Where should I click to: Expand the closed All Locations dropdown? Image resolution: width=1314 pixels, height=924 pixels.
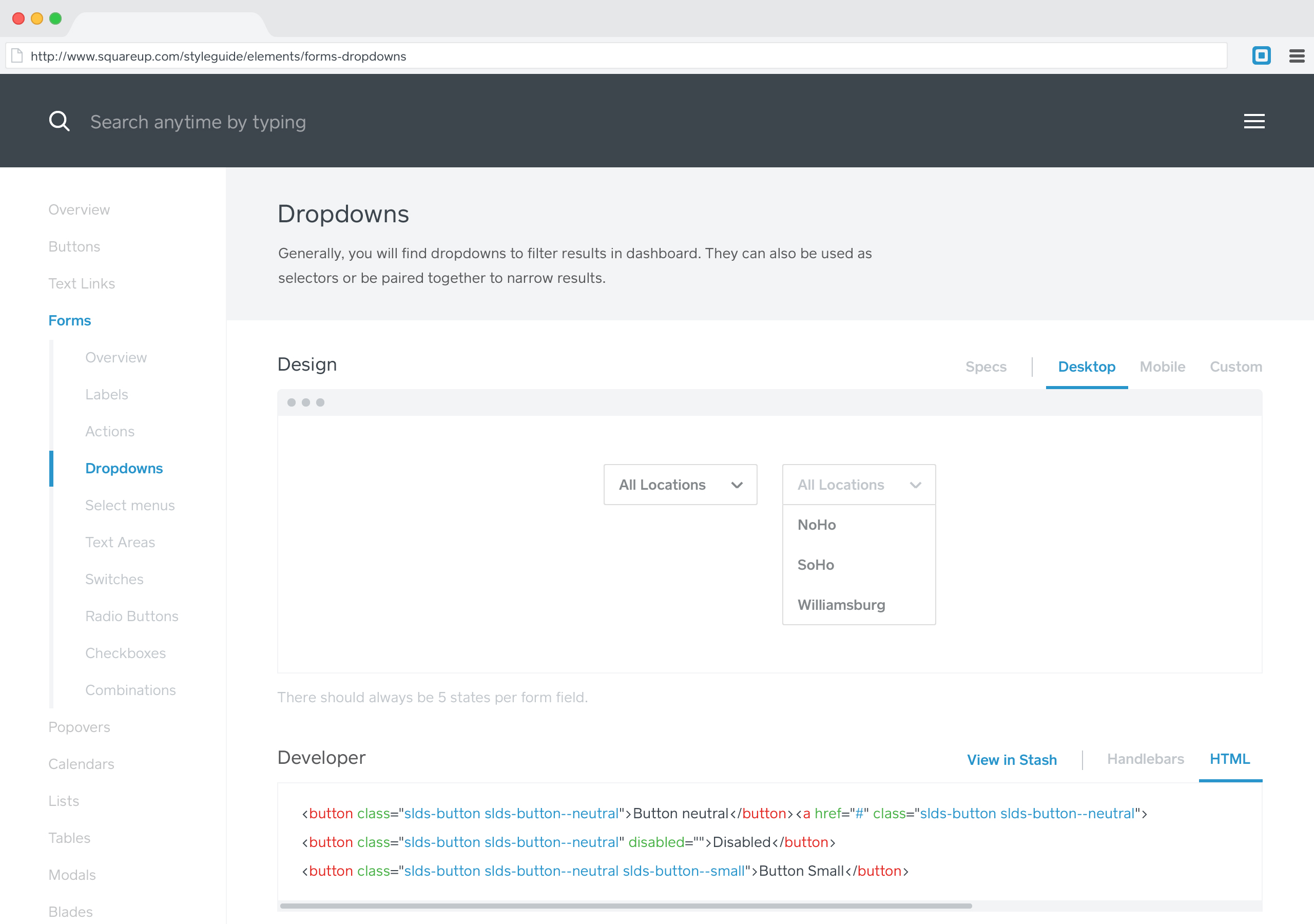pyautogui.click(x=680, y=484)
